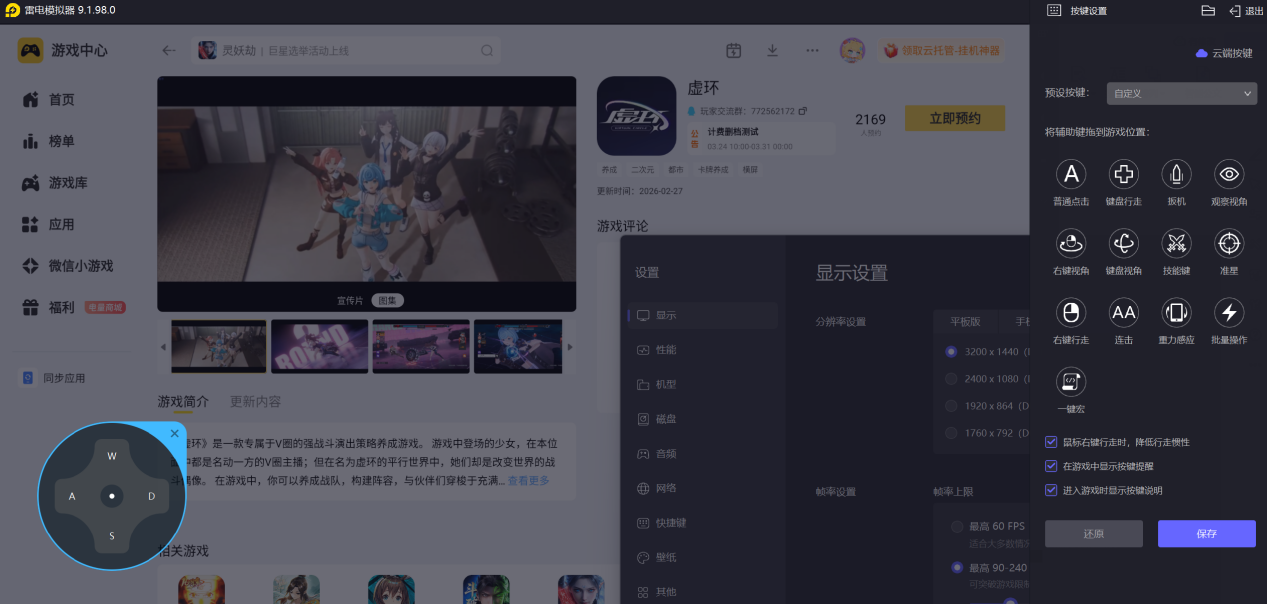Click the W key of the walk pad
Image resolution: width=1267 pixels, height=604 pixels.
112,456
